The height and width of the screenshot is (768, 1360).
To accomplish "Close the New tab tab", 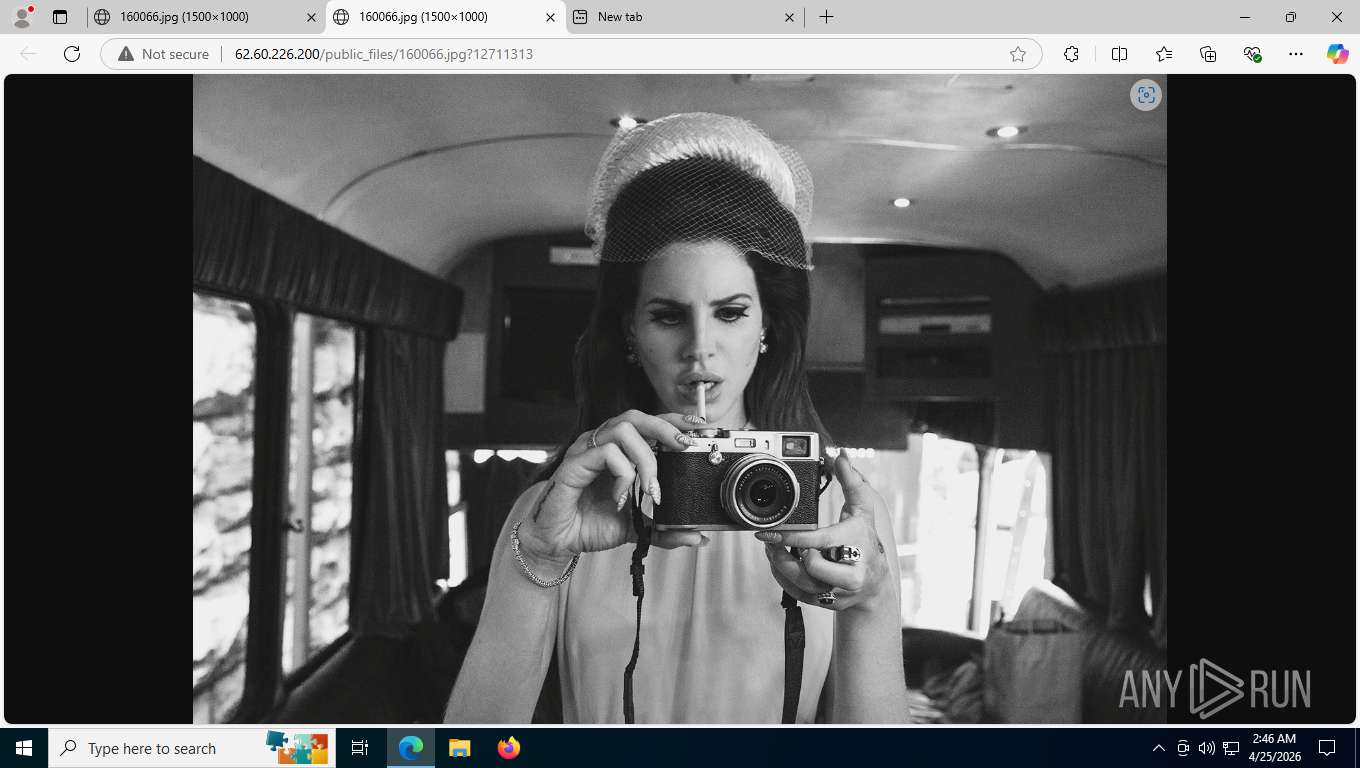I will click(x=789, y=17).
